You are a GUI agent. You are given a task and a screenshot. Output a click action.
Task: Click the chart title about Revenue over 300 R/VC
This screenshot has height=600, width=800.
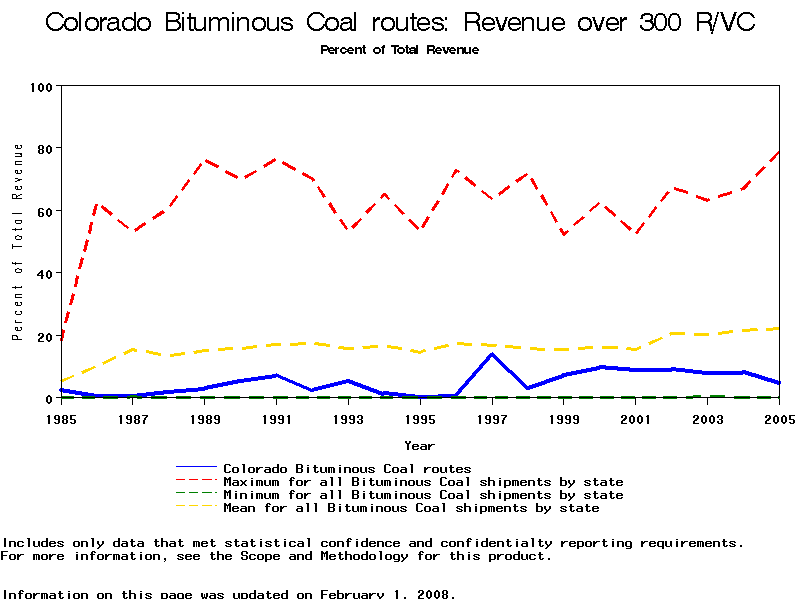[400, 23]
